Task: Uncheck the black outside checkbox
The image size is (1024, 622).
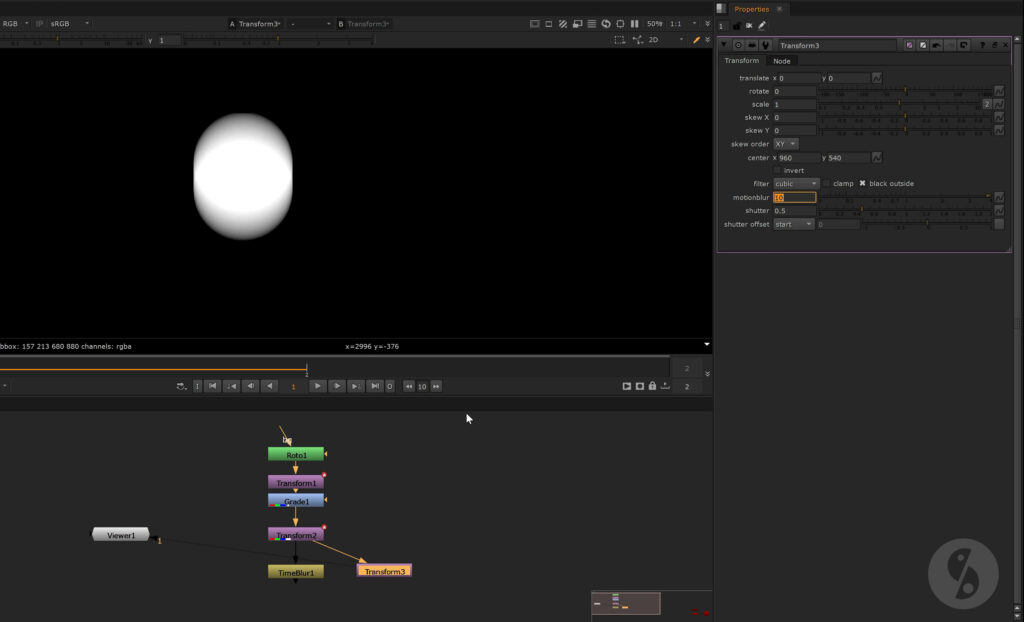Action: click(x=862, y=184)
